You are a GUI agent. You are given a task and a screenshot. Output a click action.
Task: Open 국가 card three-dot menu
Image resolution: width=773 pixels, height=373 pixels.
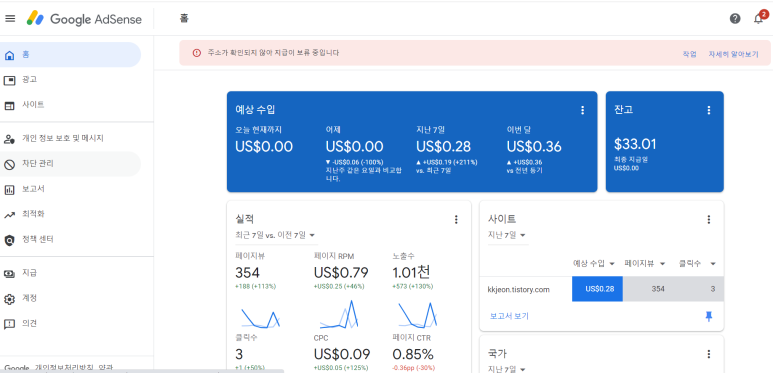point(709,354)
